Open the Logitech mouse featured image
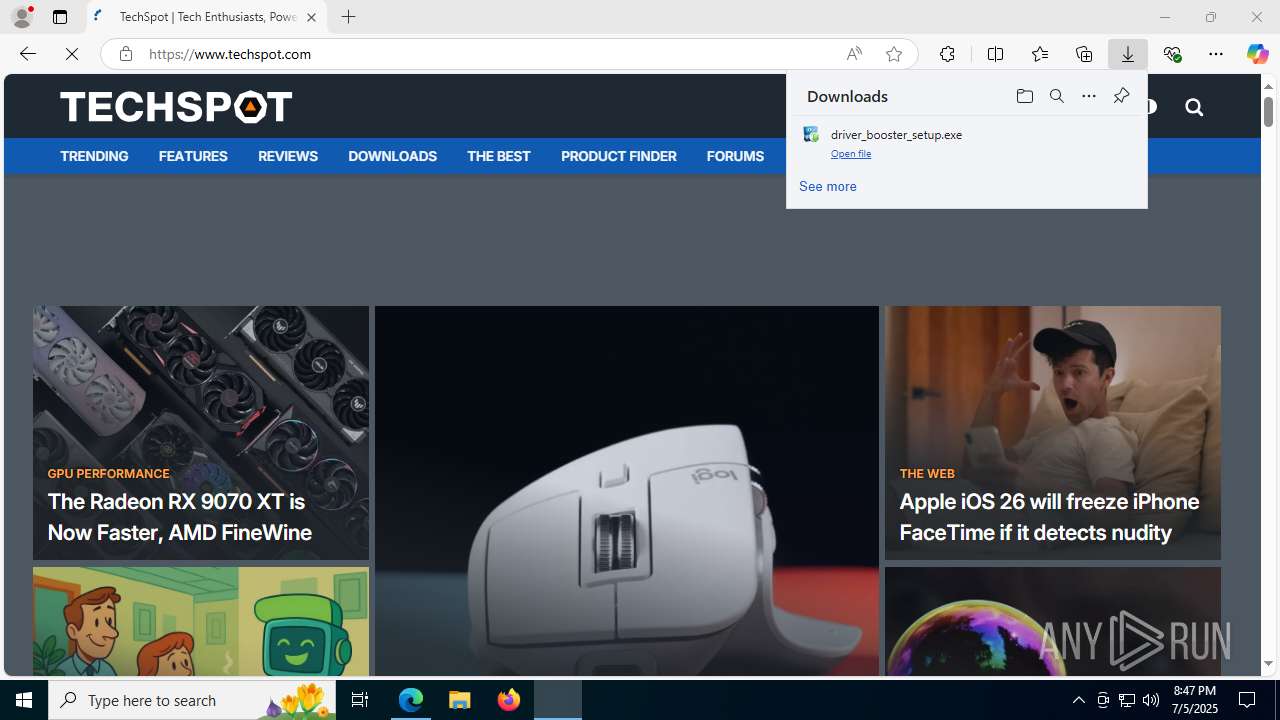This screenshot has height=720, width=1280. pos(627,491)
